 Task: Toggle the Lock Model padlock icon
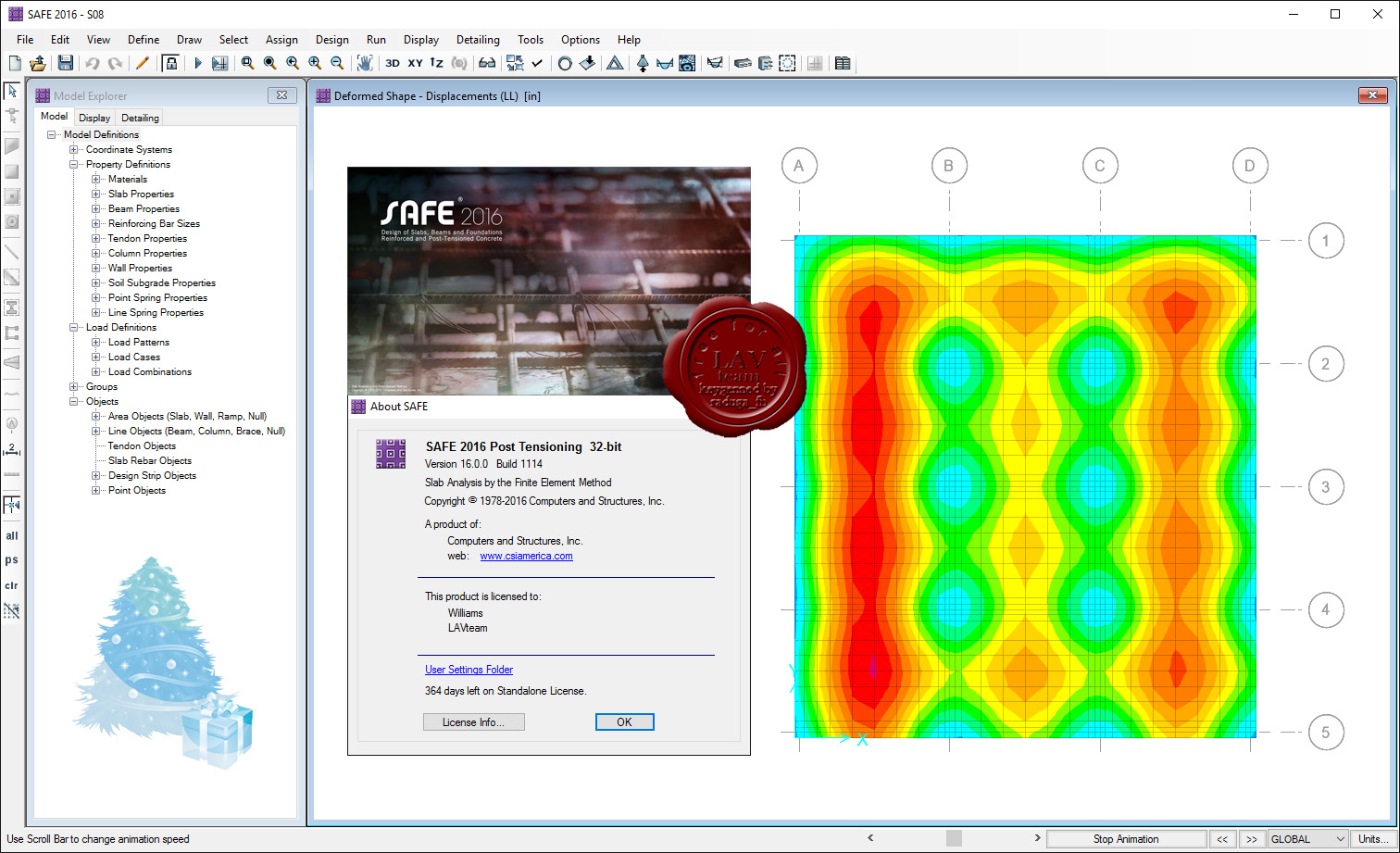coord(170,63)
